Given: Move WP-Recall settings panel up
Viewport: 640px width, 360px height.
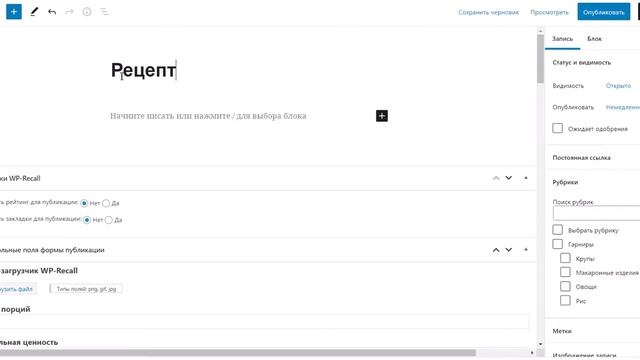Looking at the screenshot, I should point(496,178).
